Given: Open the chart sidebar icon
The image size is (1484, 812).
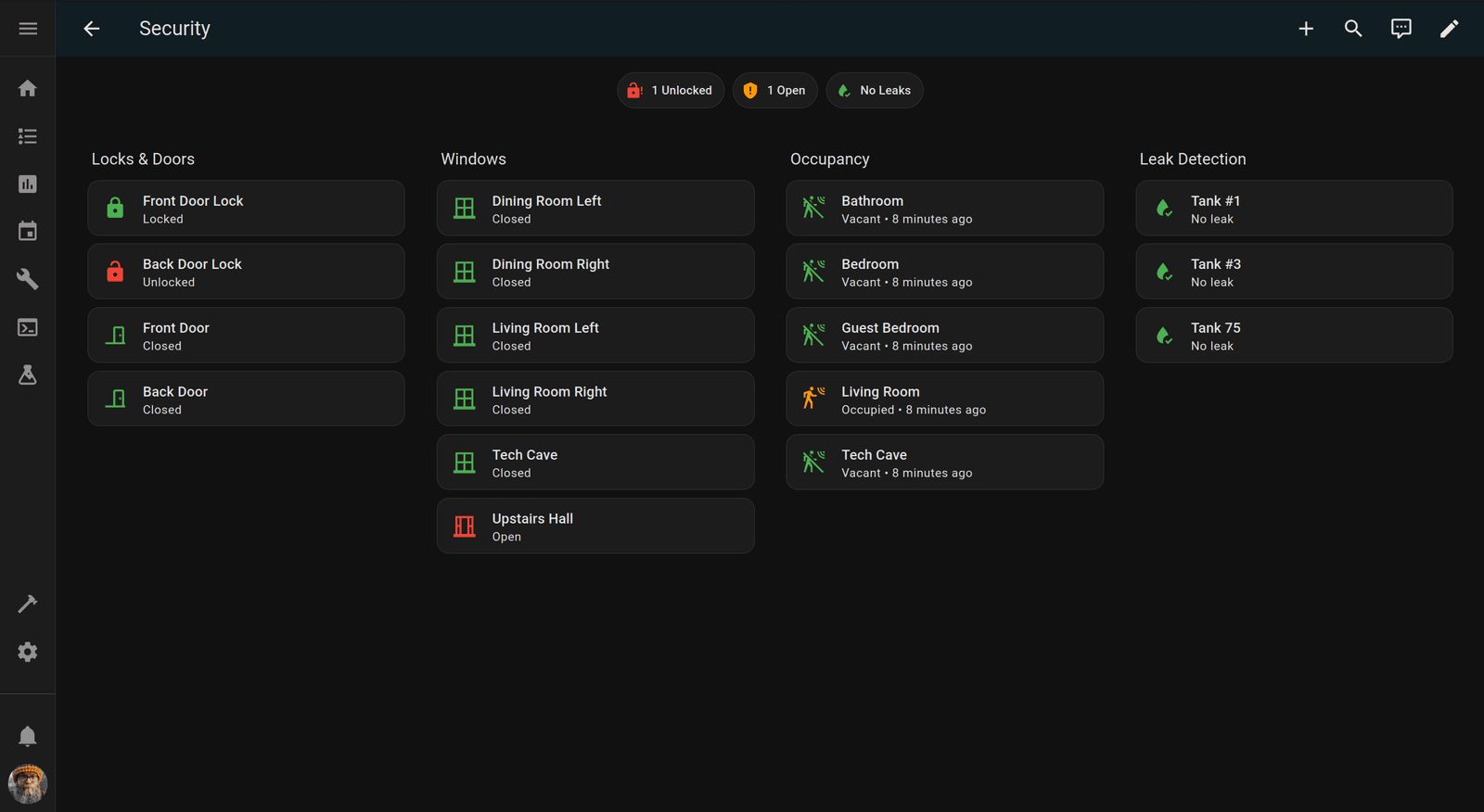Looking at the screenshot, I should [28, 184].
